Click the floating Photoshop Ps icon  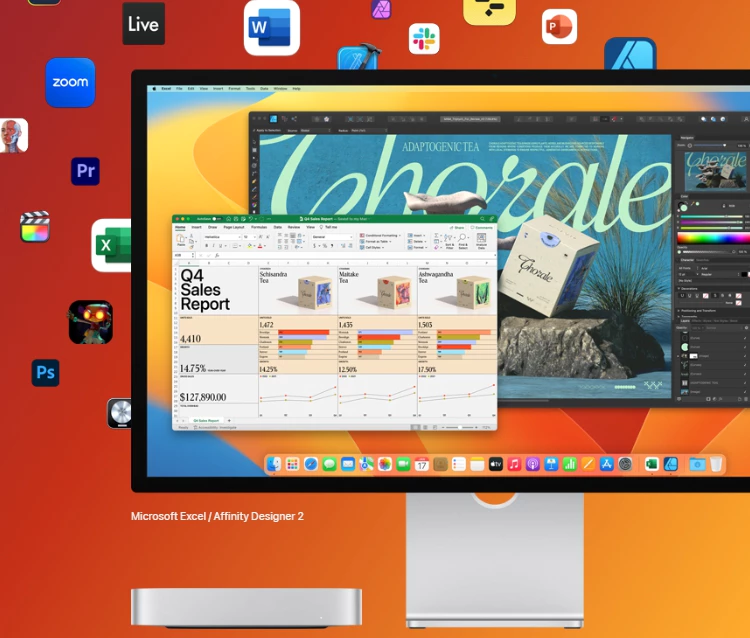(x=45, y=373)
